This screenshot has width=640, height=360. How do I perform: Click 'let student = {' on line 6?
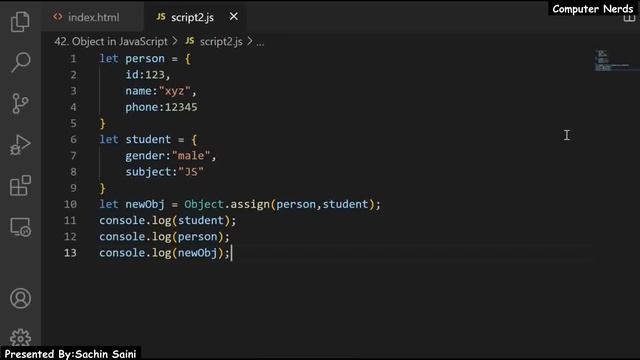point(148,140)
